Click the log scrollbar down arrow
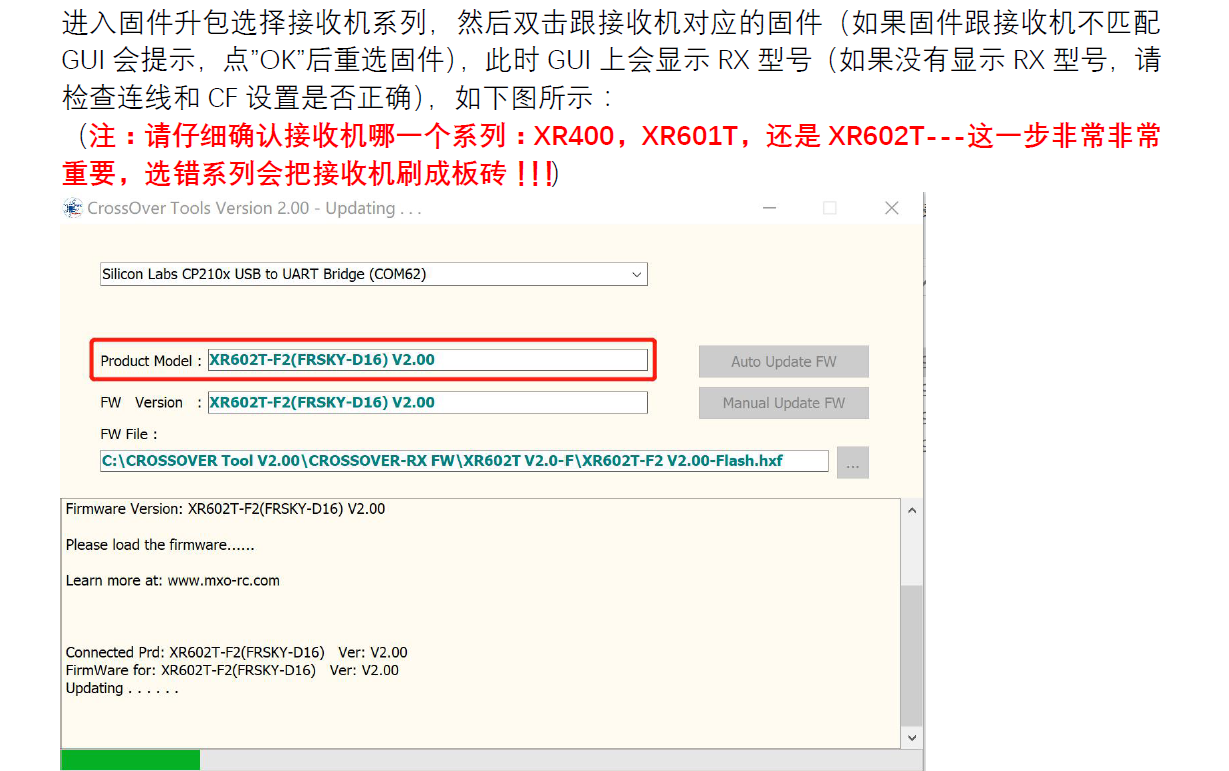Image resolution: width=1229 pixels, height=771 pixels. [x=911, y=737]
